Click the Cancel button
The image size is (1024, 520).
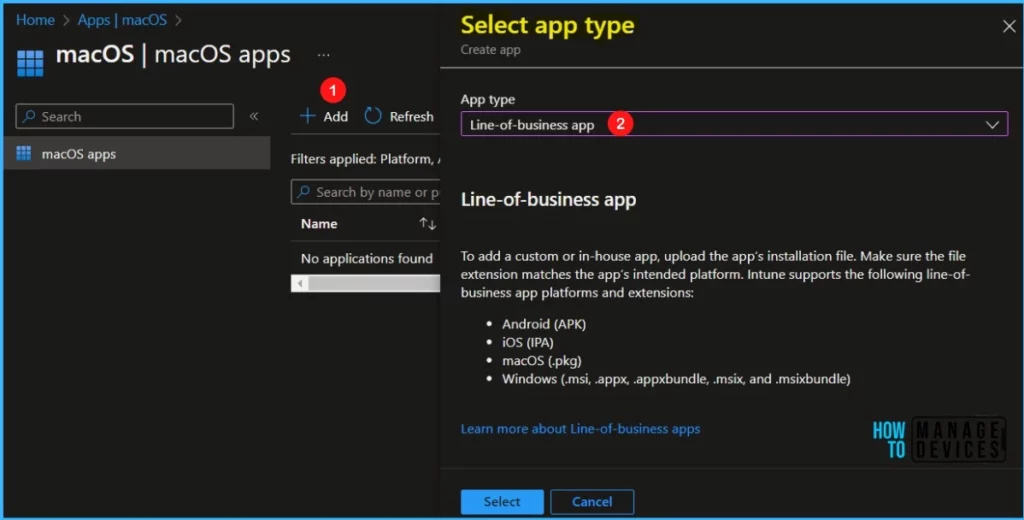coord(592,502)
